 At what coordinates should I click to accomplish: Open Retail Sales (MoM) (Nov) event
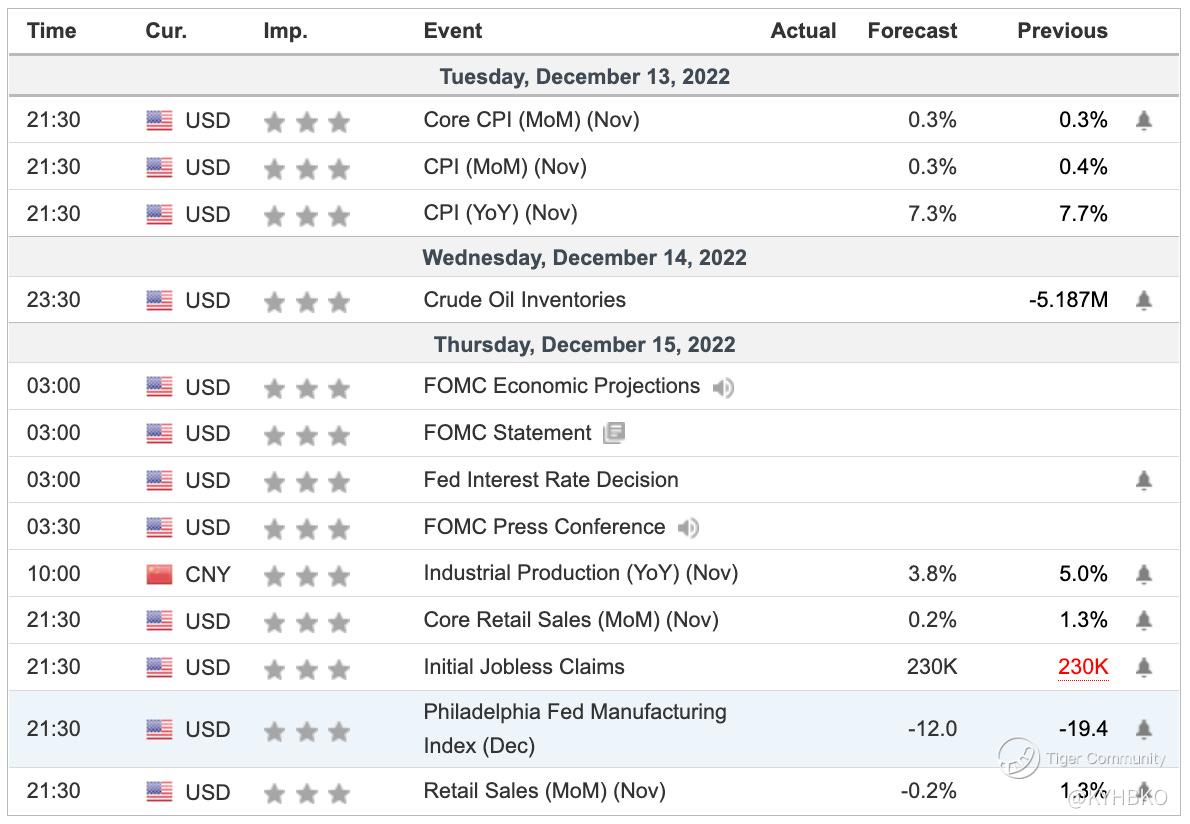(544, 791)
